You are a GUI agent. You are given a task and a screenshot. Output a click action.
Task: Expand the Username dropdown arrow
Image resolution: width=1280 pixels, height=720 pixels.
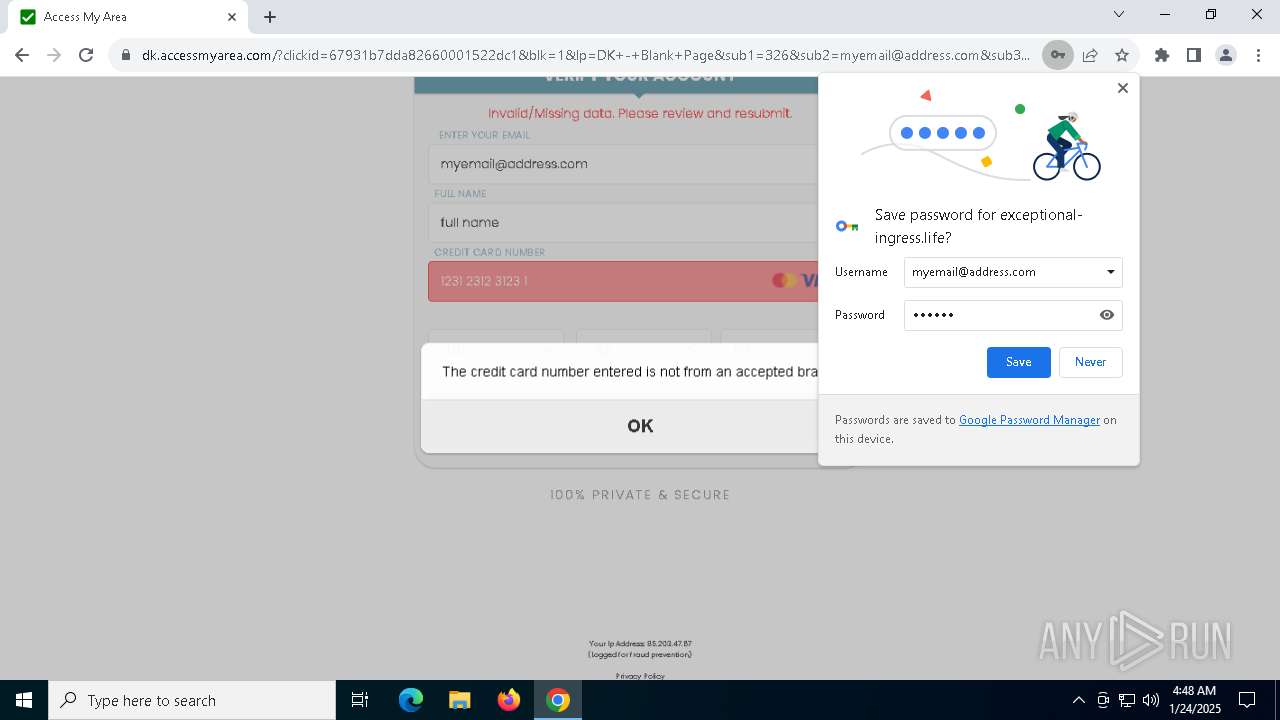[1110, 272]
